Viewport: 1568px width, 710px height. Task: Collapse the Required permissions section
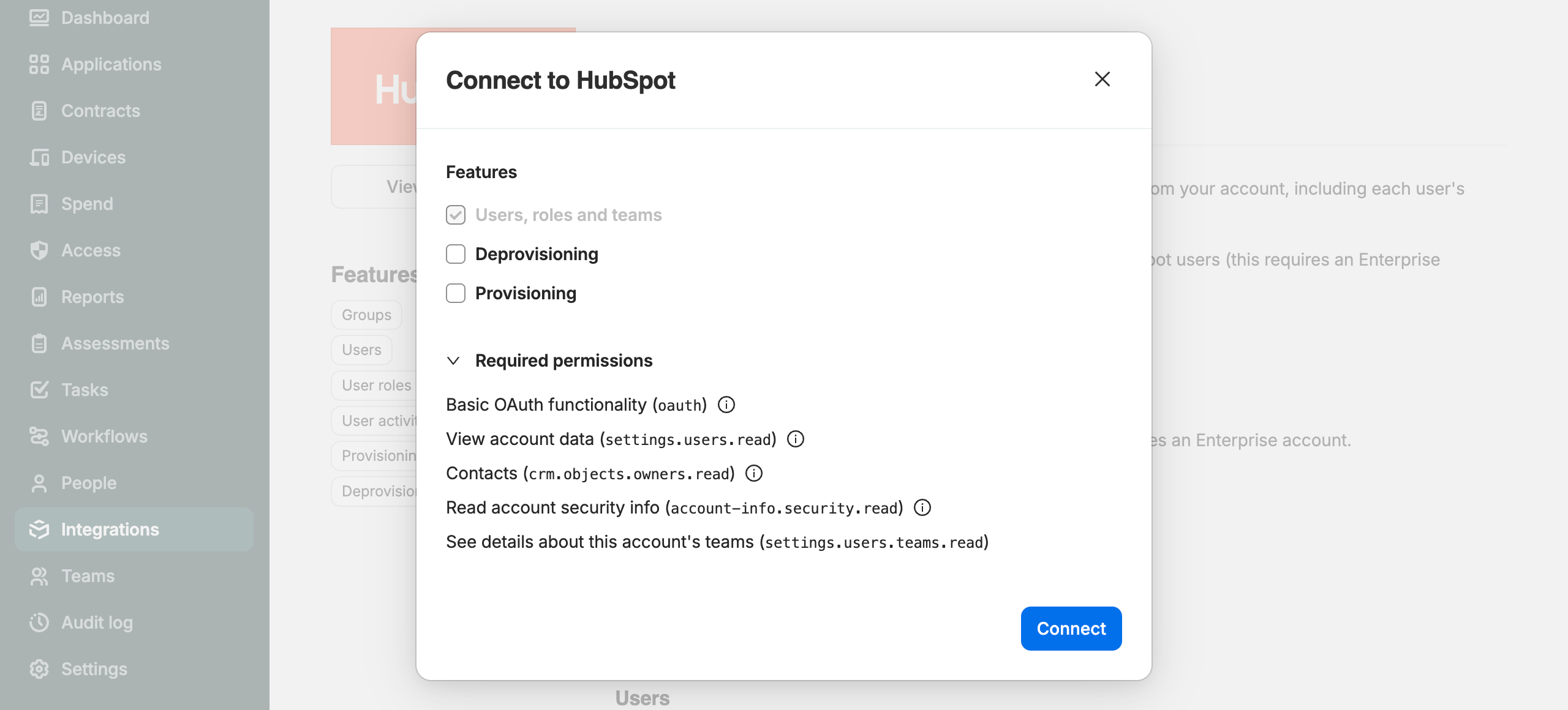coord(453,361)
